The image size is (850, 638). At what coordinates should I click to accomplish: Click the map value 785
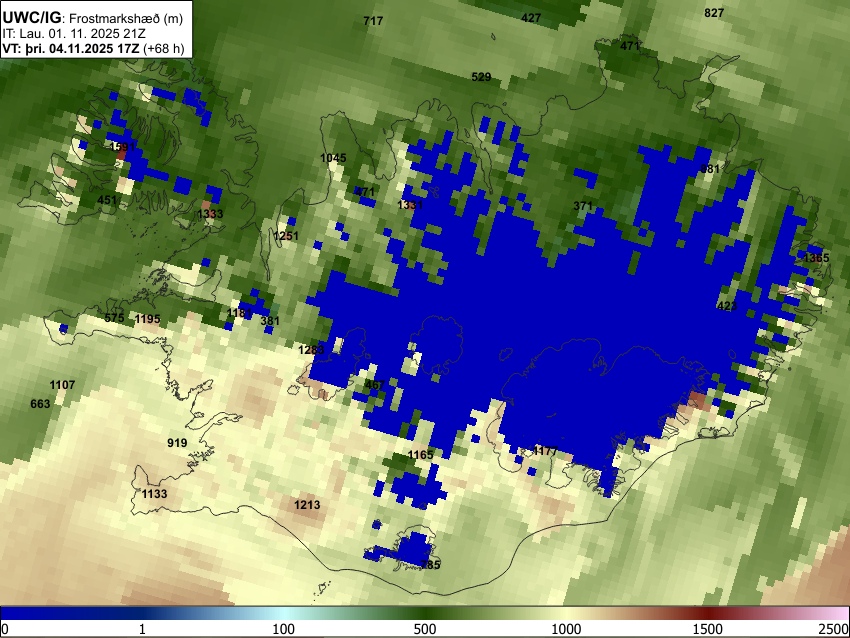tap(430, 565)
